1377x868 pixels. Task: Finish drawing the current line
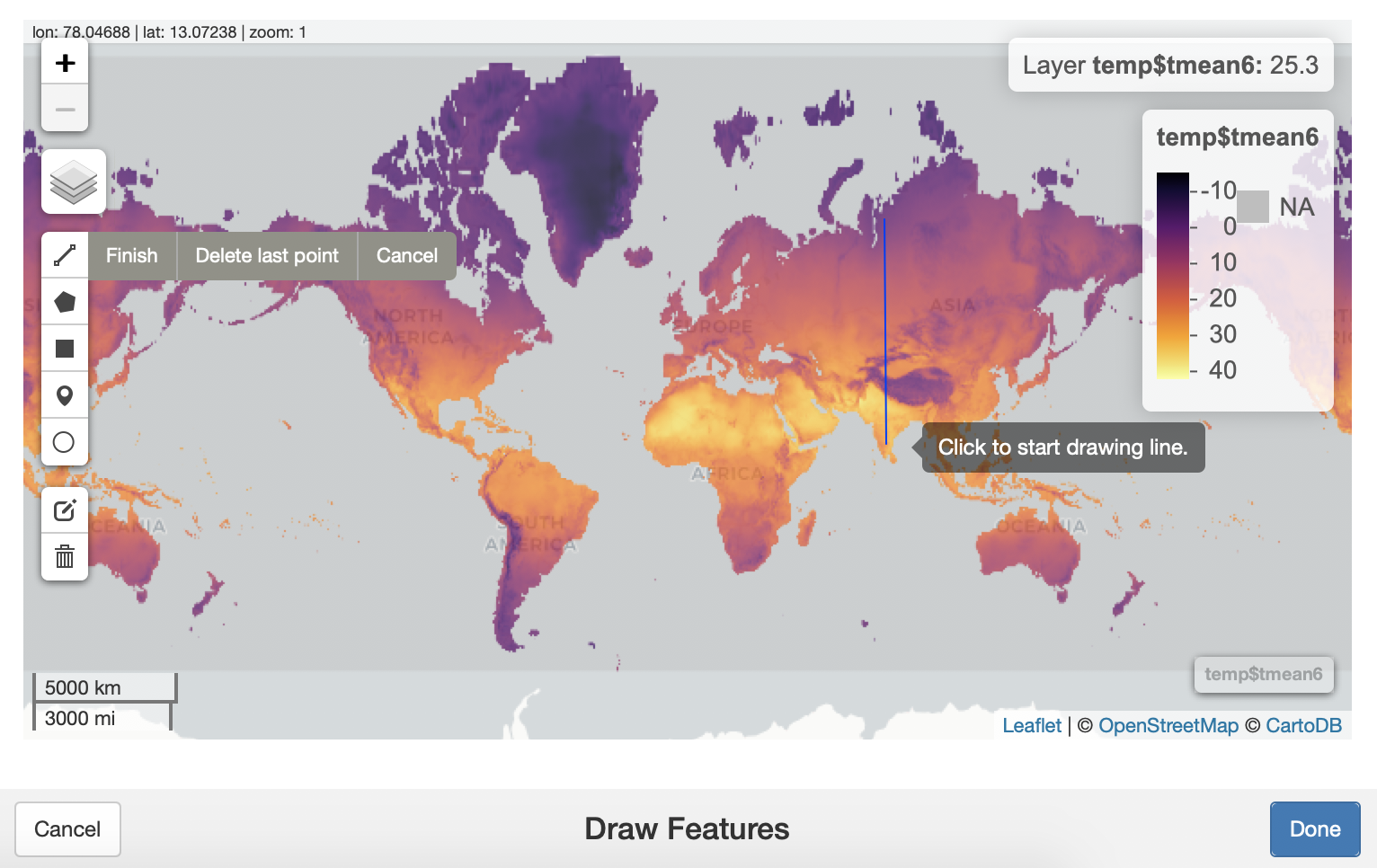[131, 256]
